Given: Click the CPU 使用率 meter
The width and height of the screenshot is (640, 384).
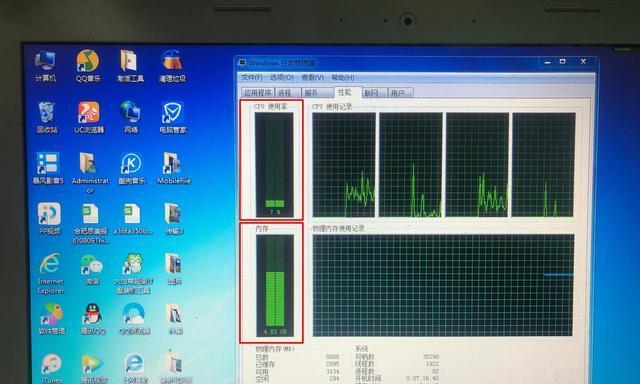Looking at the screenshot, I should (x=274, y=164).
